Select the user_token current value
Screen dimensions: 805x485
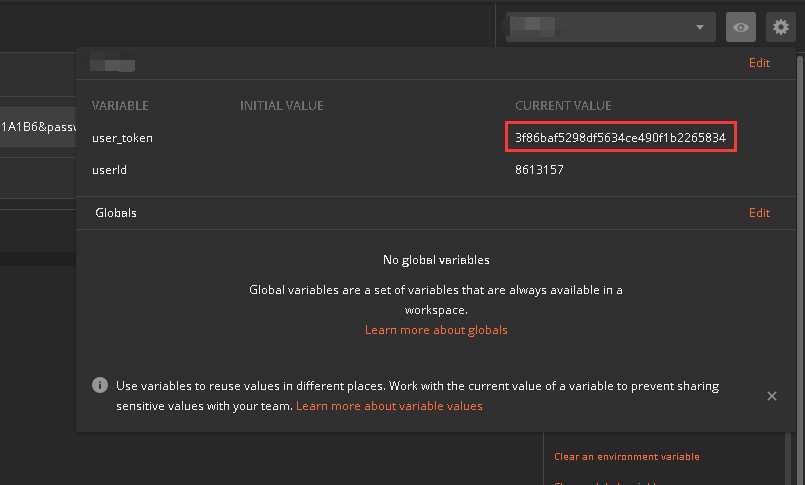[620, 138]
